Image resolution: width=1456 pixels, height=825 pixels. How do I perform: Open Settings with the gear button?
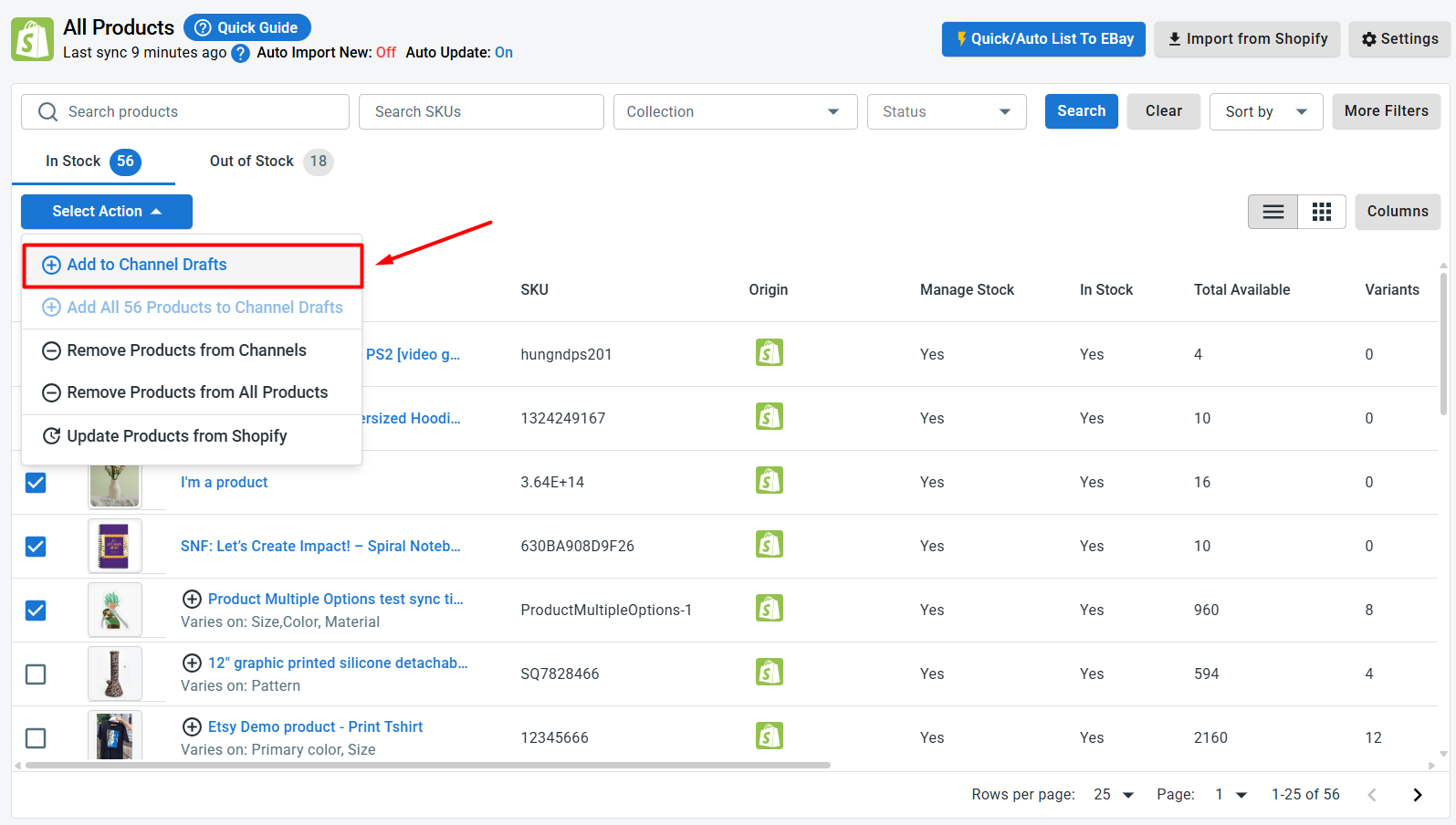point(1399,39)
